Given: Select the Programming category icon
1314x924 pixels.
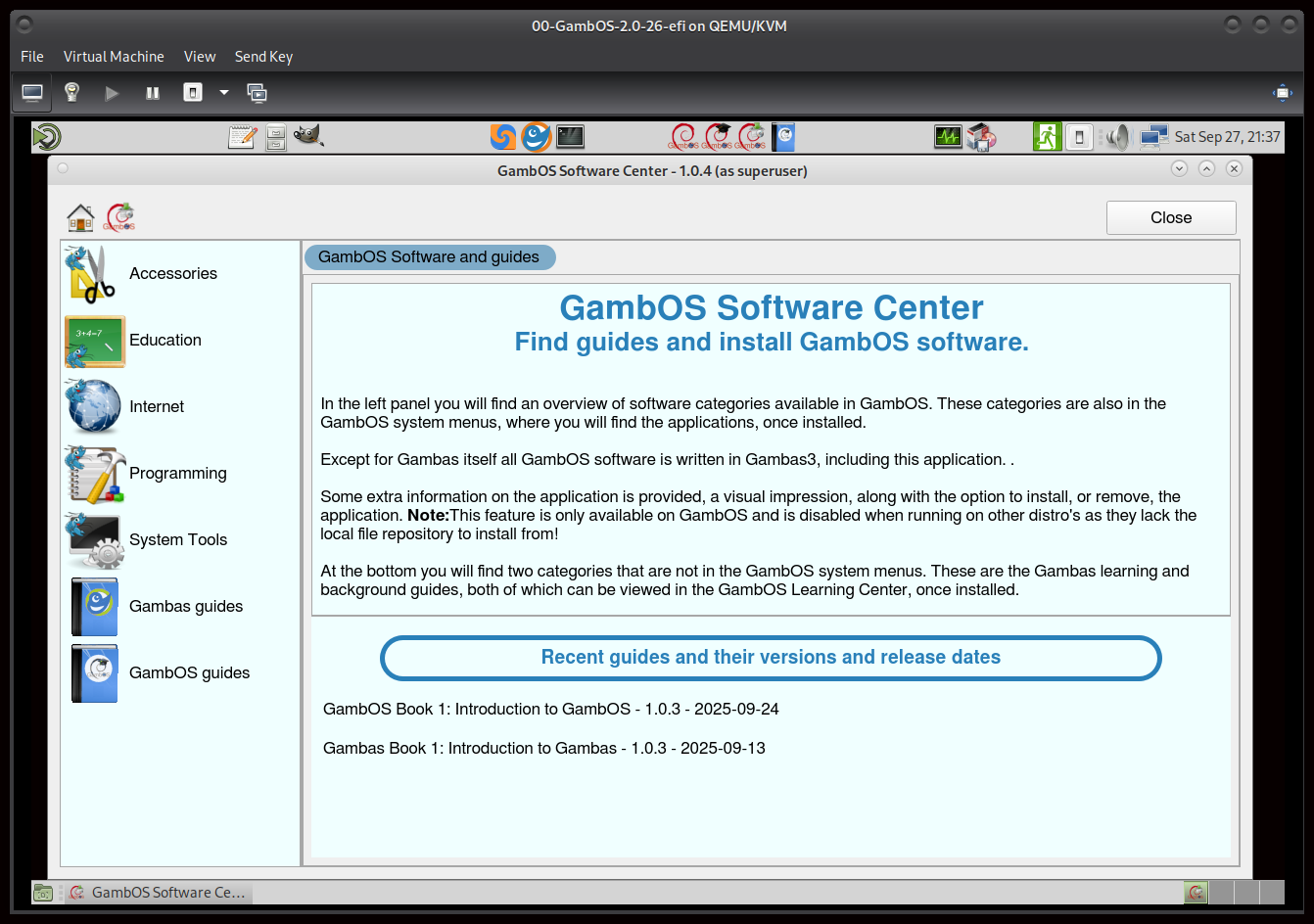Looking at the screenshot, I should (94, 474).
